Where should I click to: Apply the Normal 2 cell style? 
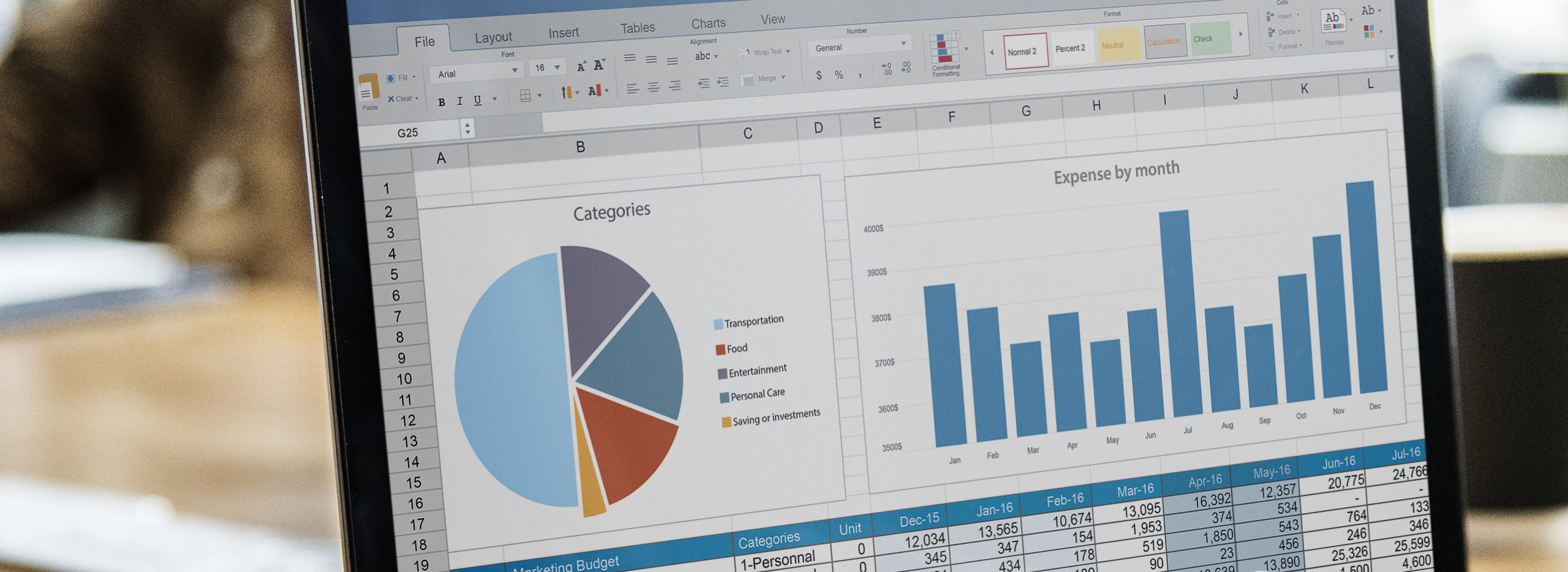coord(1025,51)
